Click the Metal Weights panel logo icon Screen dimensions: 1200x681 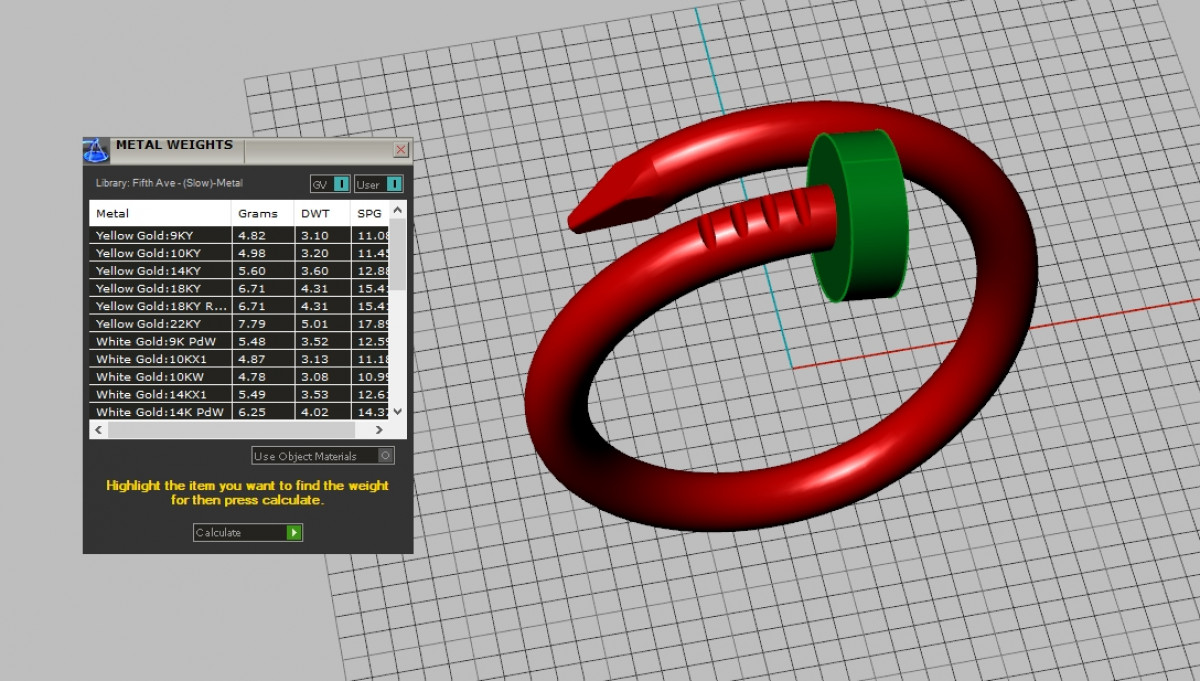pos(96,150)
